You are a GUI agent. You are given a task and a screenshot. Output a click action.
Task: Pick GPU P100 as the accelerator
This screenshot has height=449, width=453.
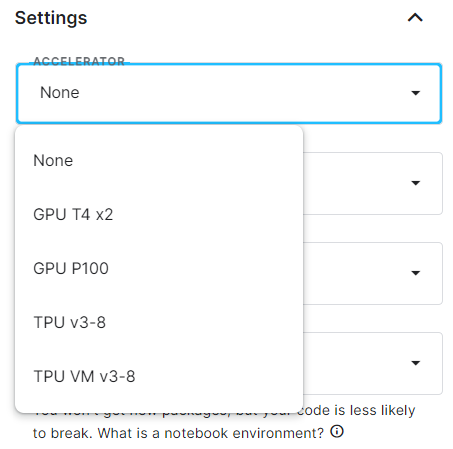click(159, 269)
